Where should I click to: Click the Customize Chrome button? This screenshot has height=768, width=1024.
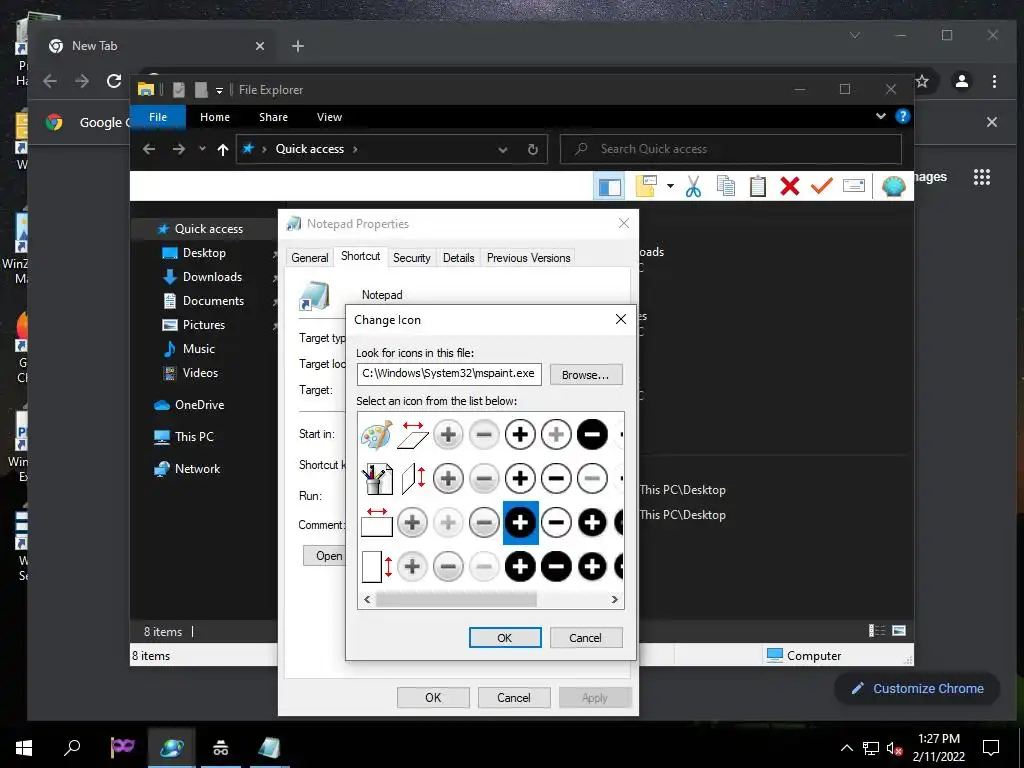917,688
